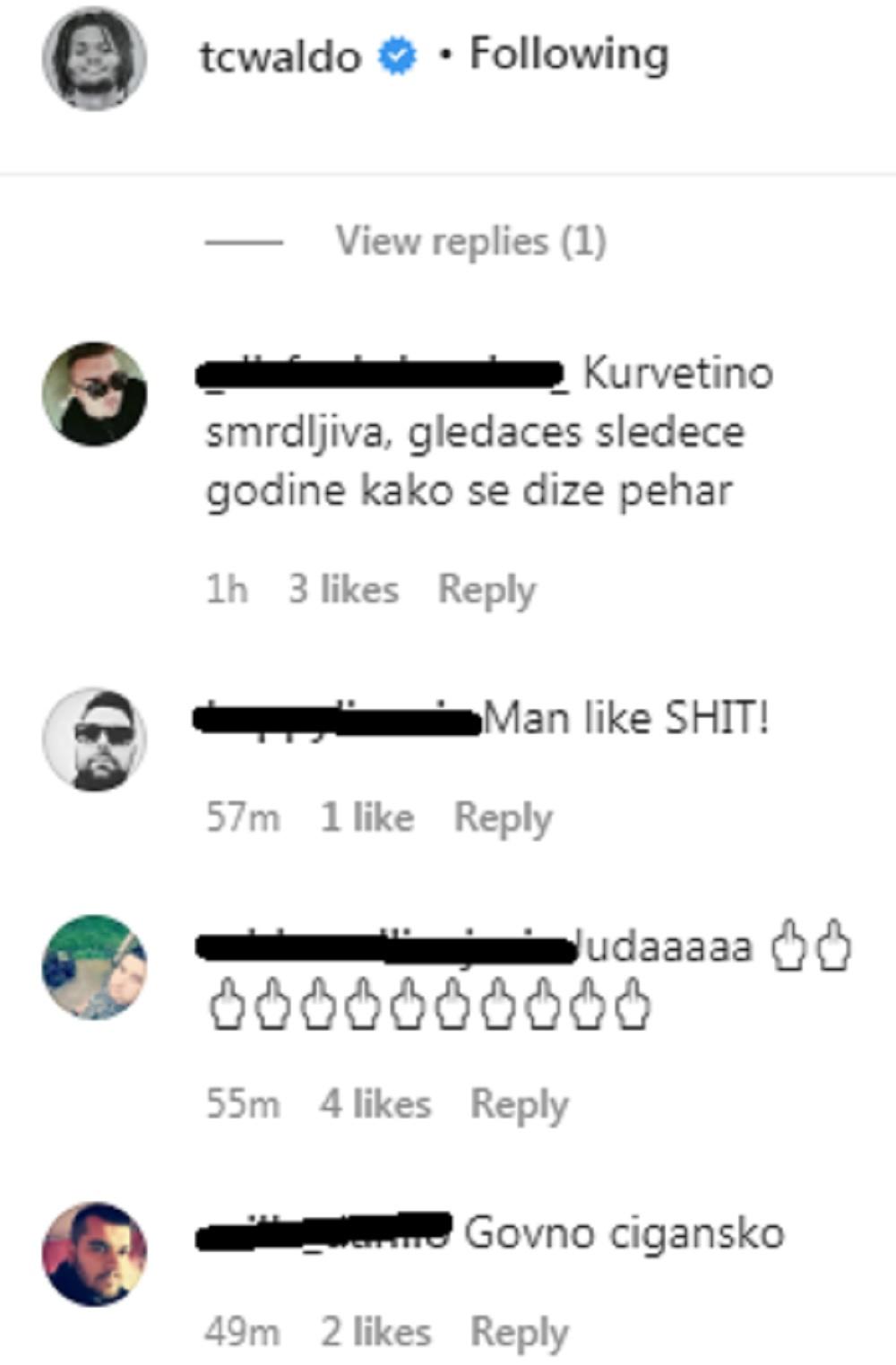The height and width of the screenshot is (1365, 896).
Task: View the 1 like count
Action: [x=367, y=816]
